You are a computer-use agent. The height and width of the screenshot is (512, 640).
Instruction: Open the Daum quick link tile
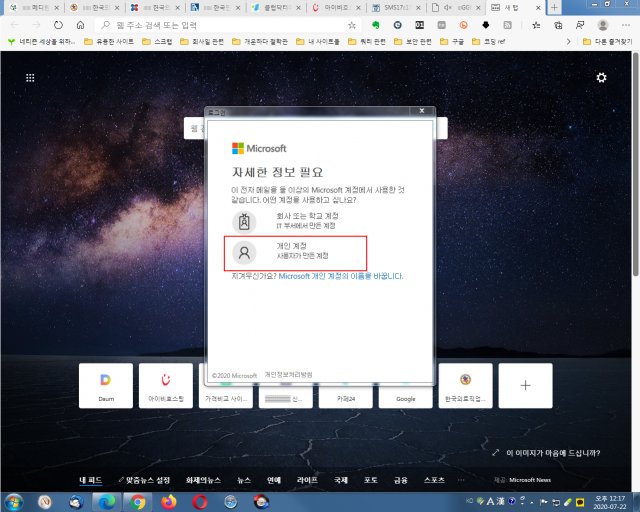pyautogui.click(x=106, y=385)
